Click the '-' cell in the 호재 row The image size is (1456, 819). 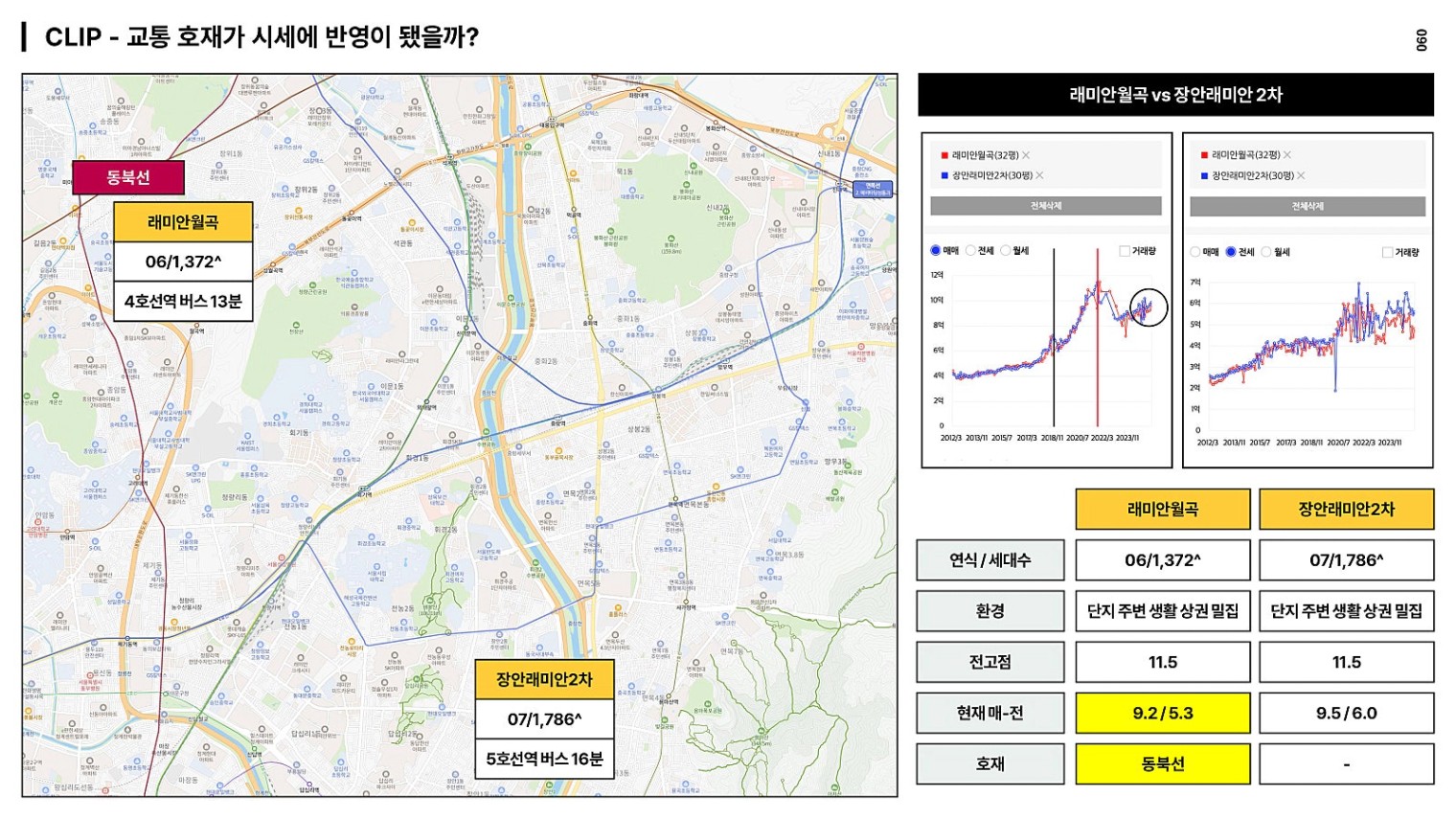1347,763
